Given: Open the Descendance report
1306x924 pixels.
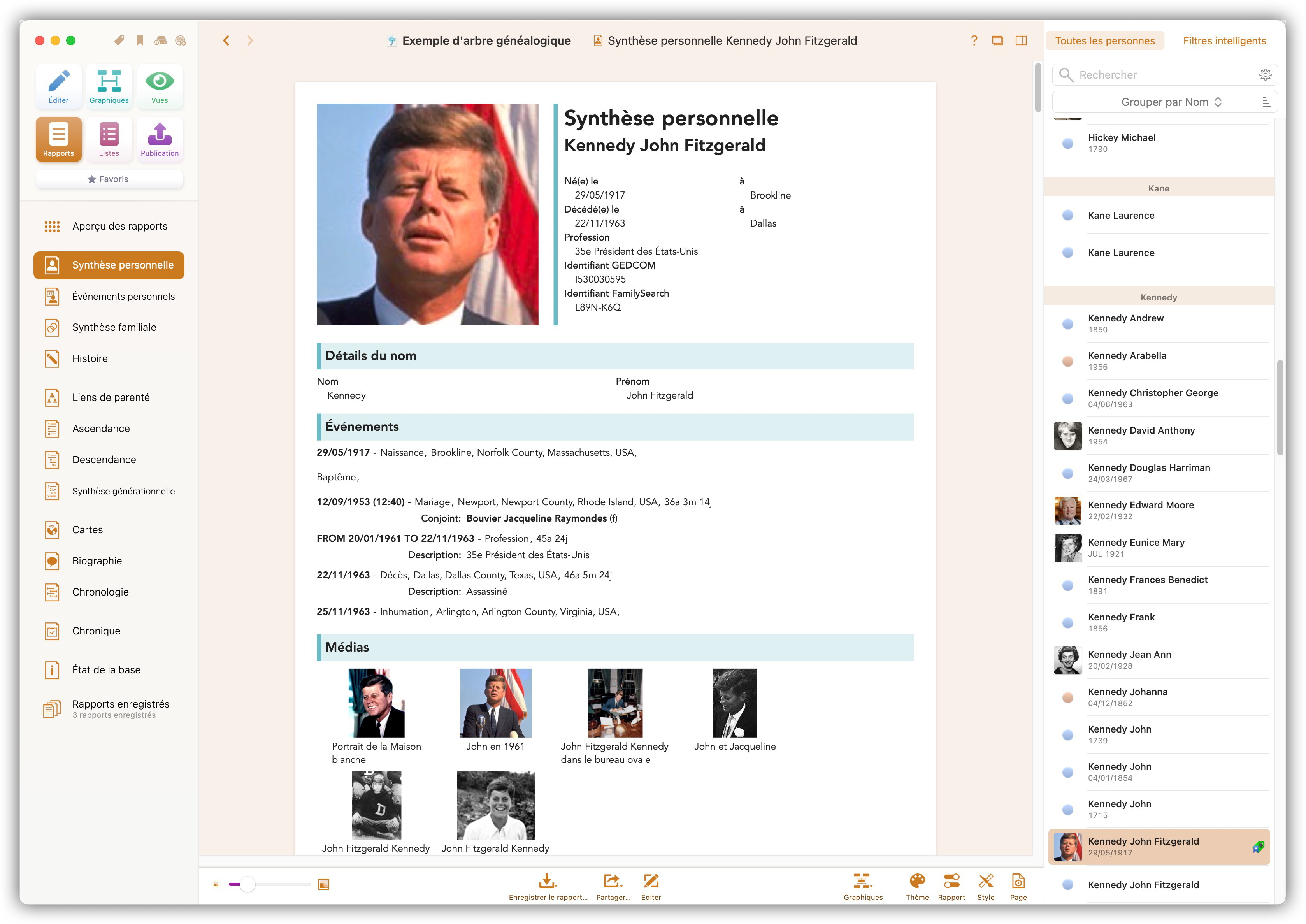Looking at the screenshot, I should [x=109, y=460].
